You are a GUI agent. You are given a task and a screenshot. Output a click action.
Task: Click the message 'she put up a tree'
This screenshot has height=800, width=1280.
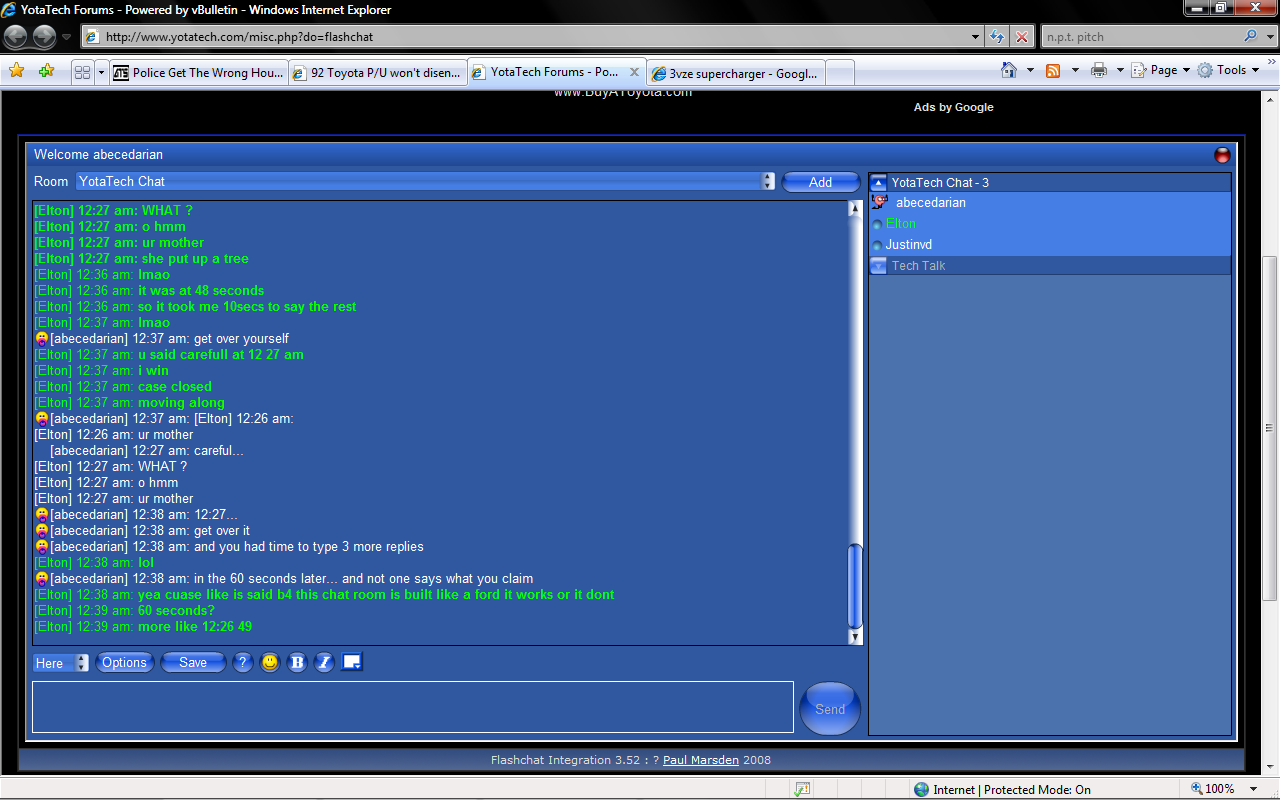pos(193,259)
